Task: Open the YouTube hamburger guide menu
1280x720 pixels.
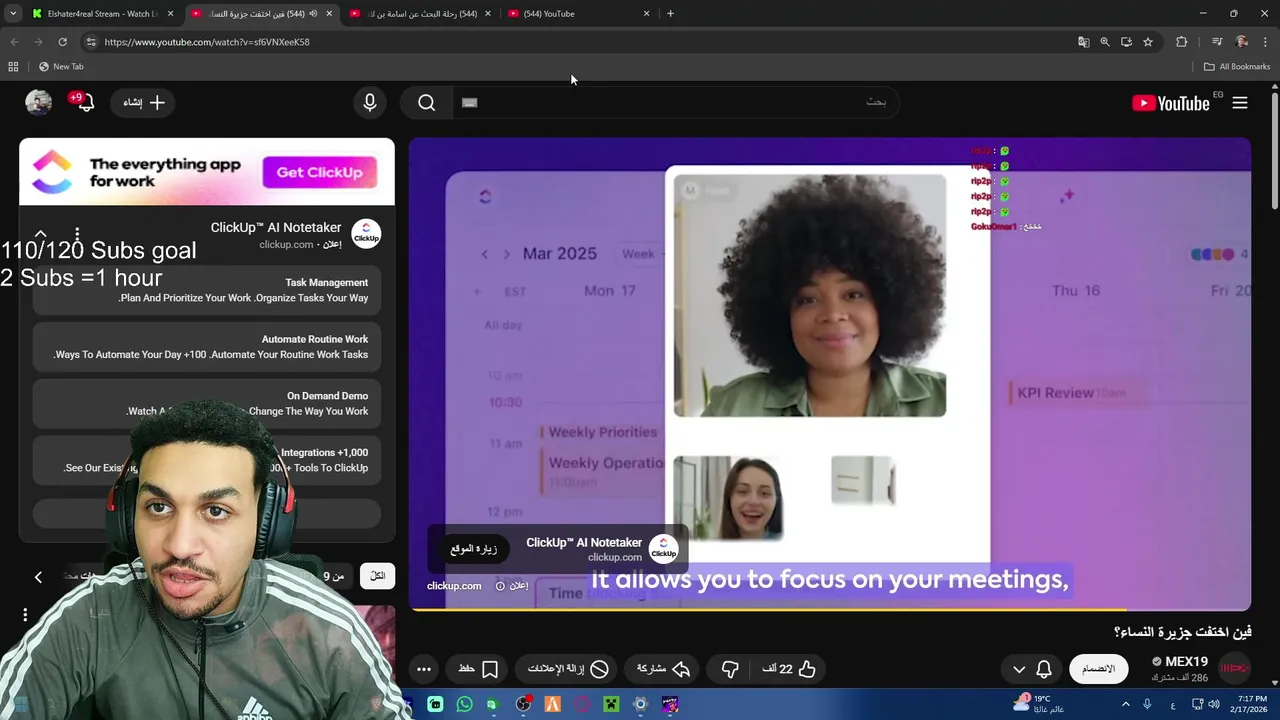Action: point(1240,103)
